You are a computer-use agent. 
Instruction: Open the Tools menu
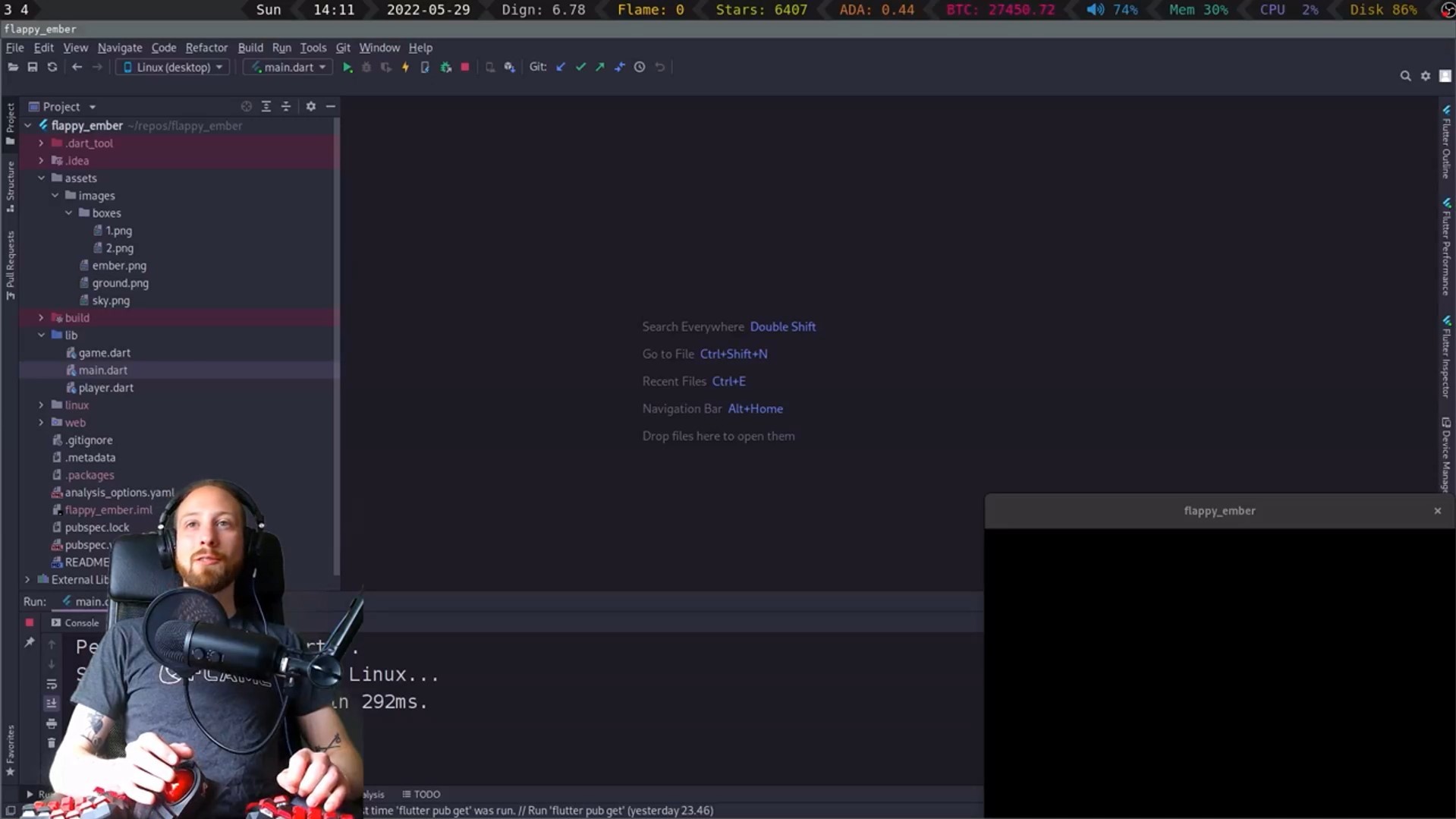coord(313,48)
